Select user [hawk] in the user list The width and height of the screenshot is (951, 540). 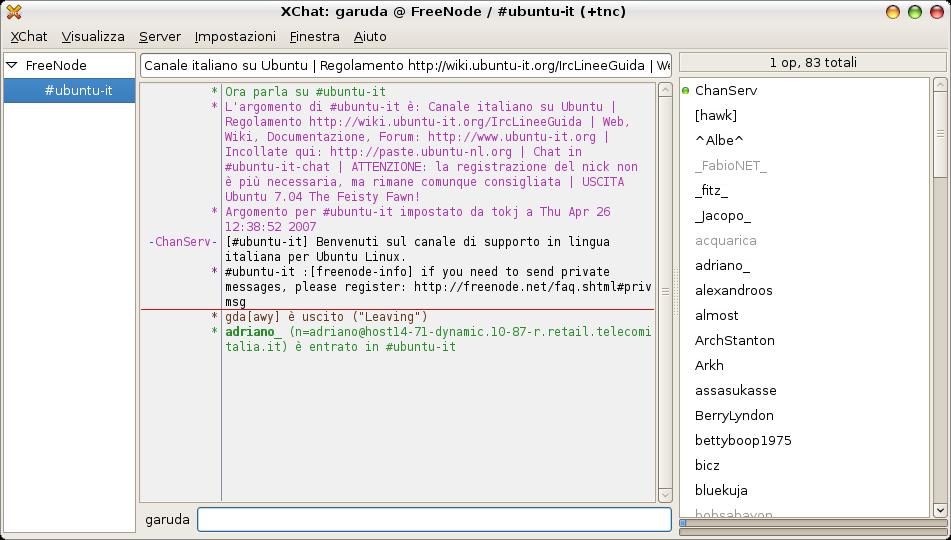715,116
